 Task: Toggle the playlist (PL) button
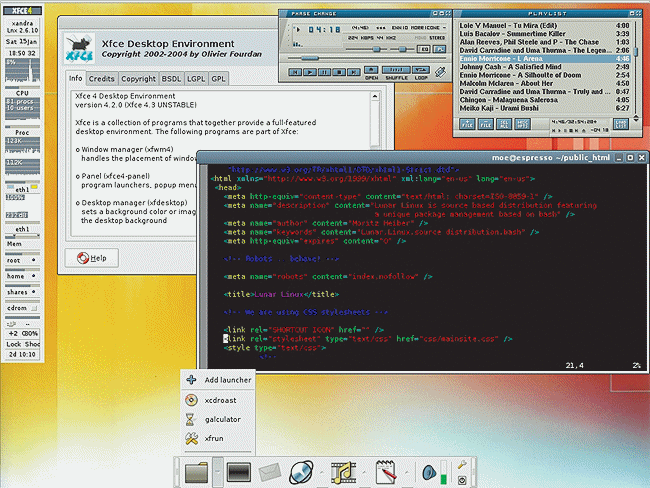point(439,49)
